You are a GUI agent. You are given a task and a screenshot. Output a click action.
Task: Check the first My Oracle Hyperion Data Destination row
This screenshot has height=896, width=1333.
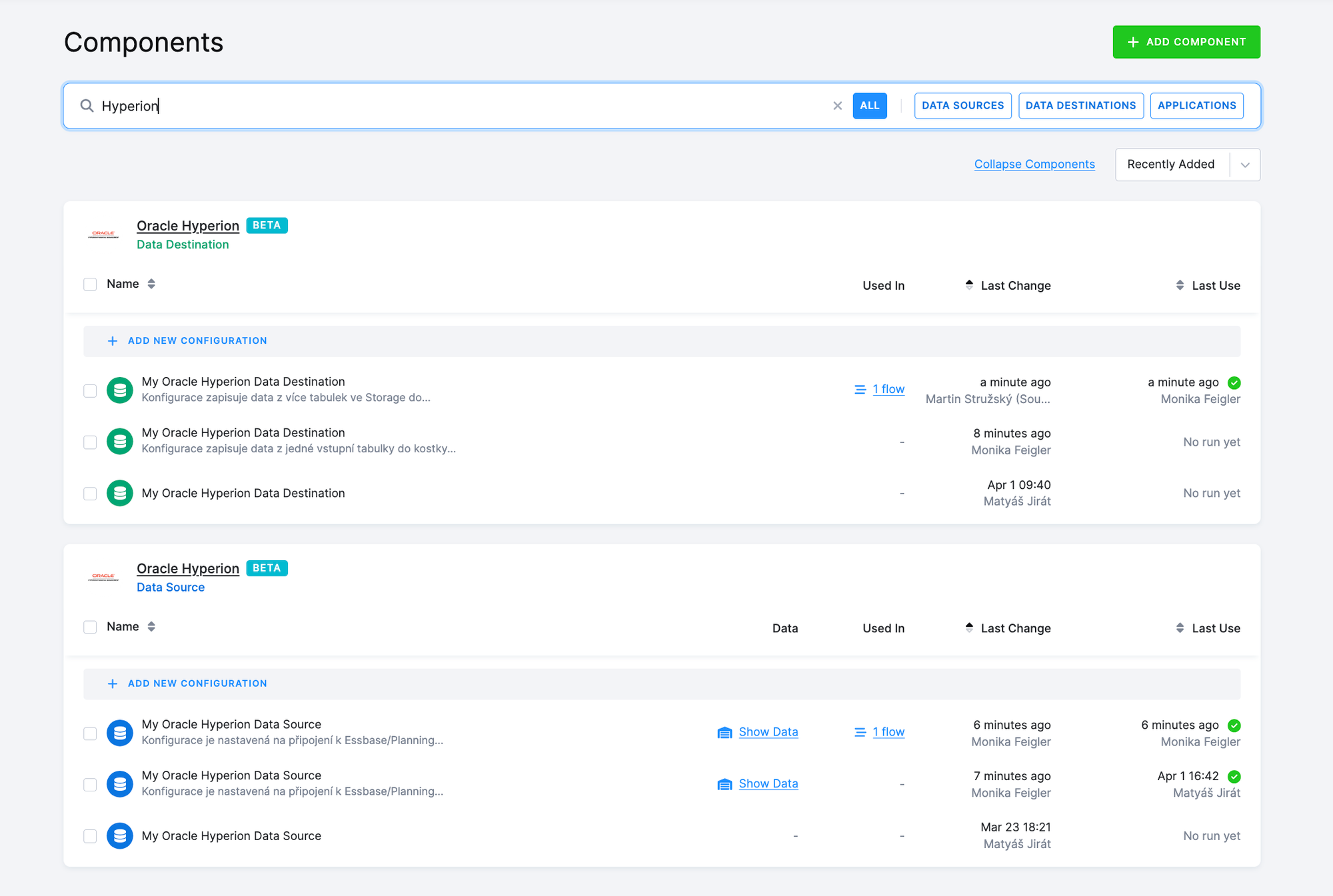(x=90, y=390)
